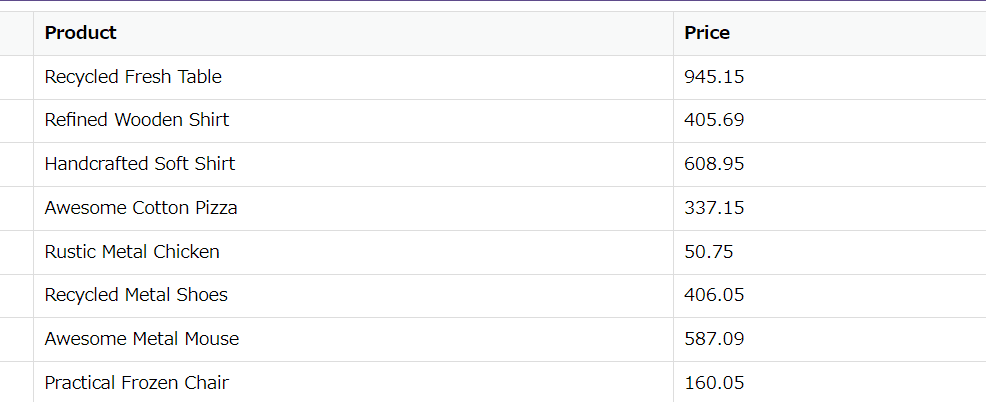Select the 405.69 price value
The image size is (986, 402).
[714, 120]
